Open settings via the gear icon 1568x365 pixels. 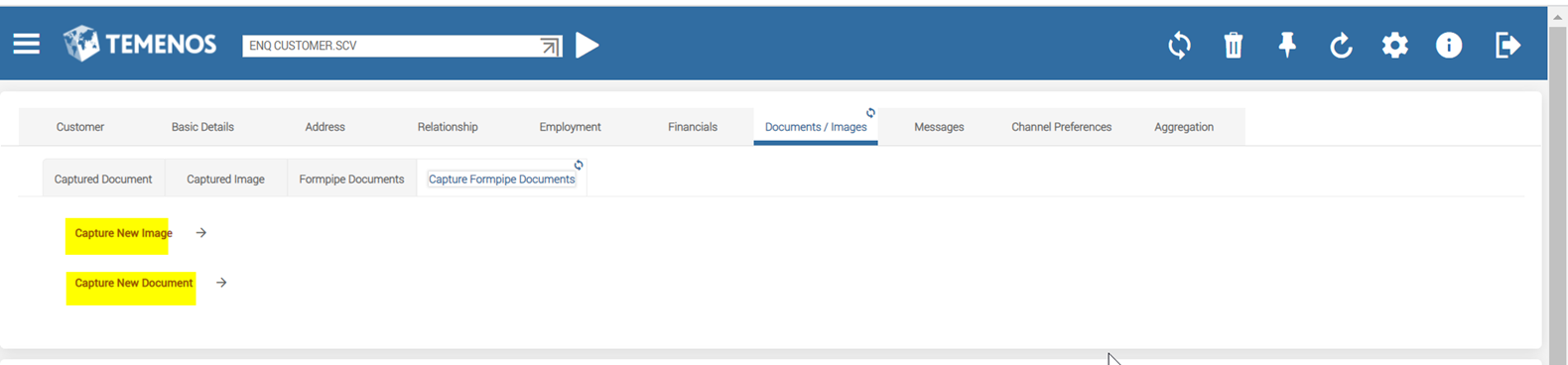click(x=1394, y=46)
